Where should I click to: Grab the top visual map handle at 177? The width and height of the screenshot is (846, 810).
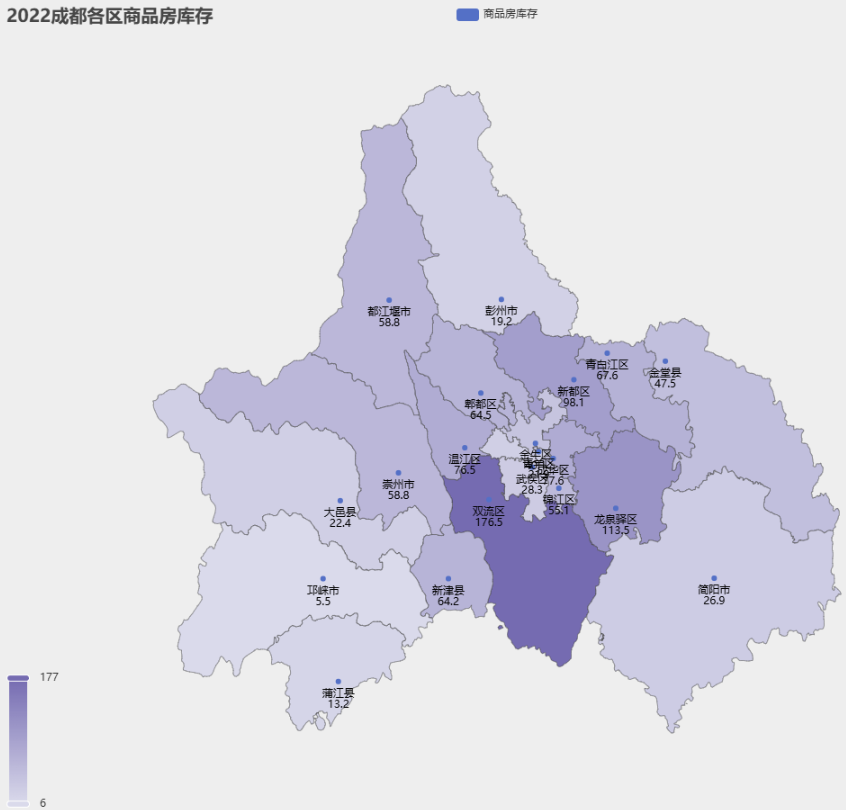(18, 677)
